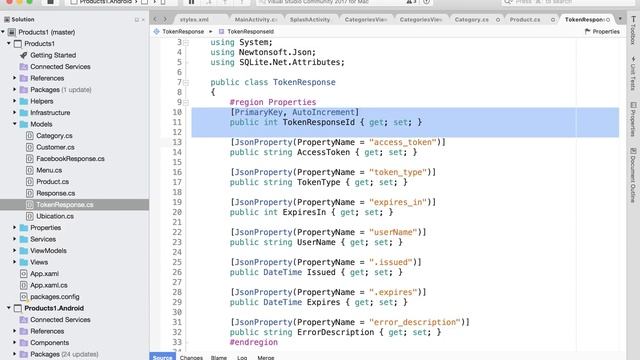Open Customer.cs in the Models folder
Screen dimensions: 640x360
point(55,147)
